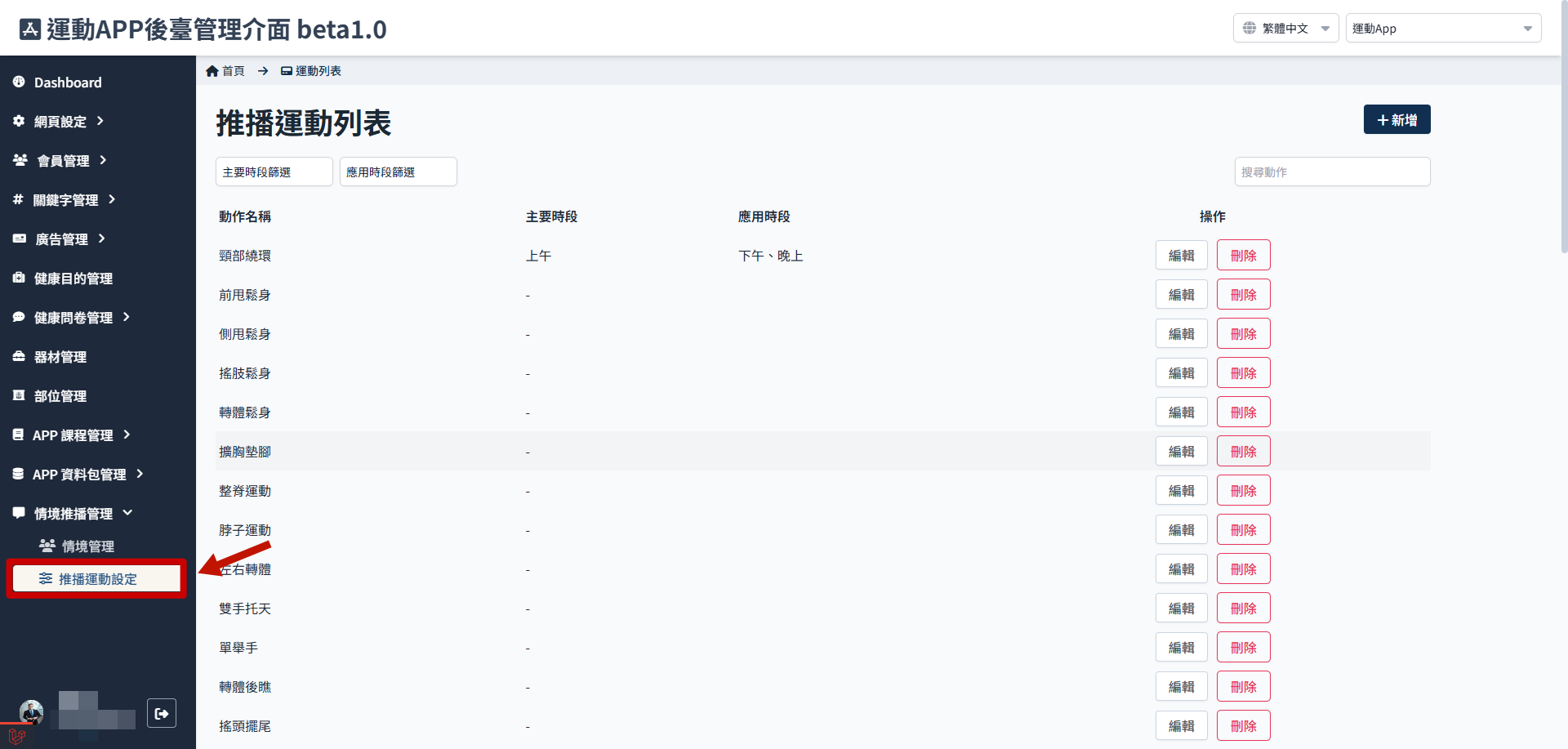The height and width of the screenshot is (749, 1568).
Task: Edit the 前甩鬆身 row
Action: (1182, 294)
